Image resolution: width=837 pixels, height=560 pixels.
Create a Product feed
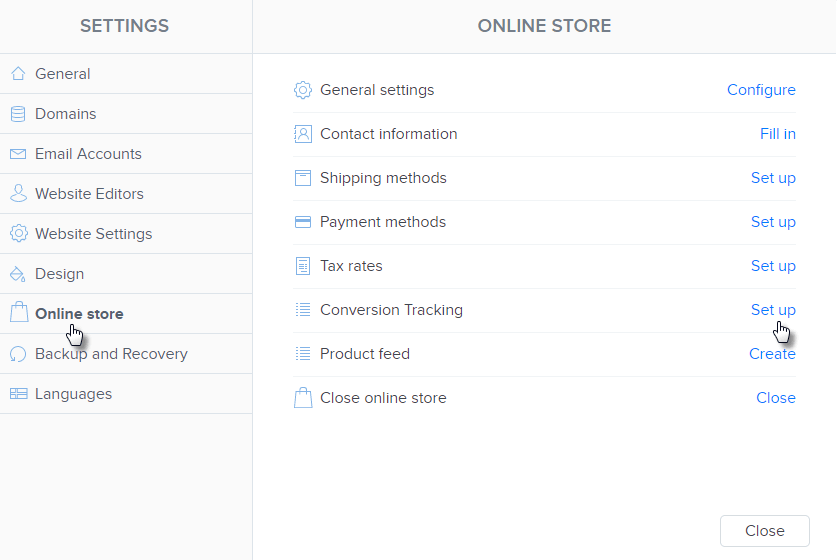(x=772, y=354)
